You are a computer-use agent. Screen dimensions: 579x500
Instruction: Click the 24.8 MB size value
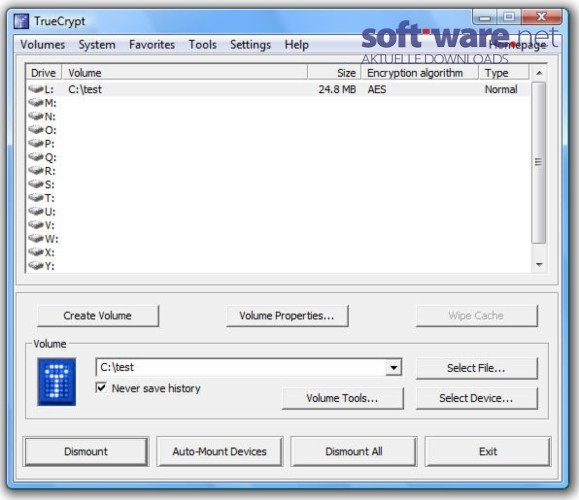(x=337, y=89)
